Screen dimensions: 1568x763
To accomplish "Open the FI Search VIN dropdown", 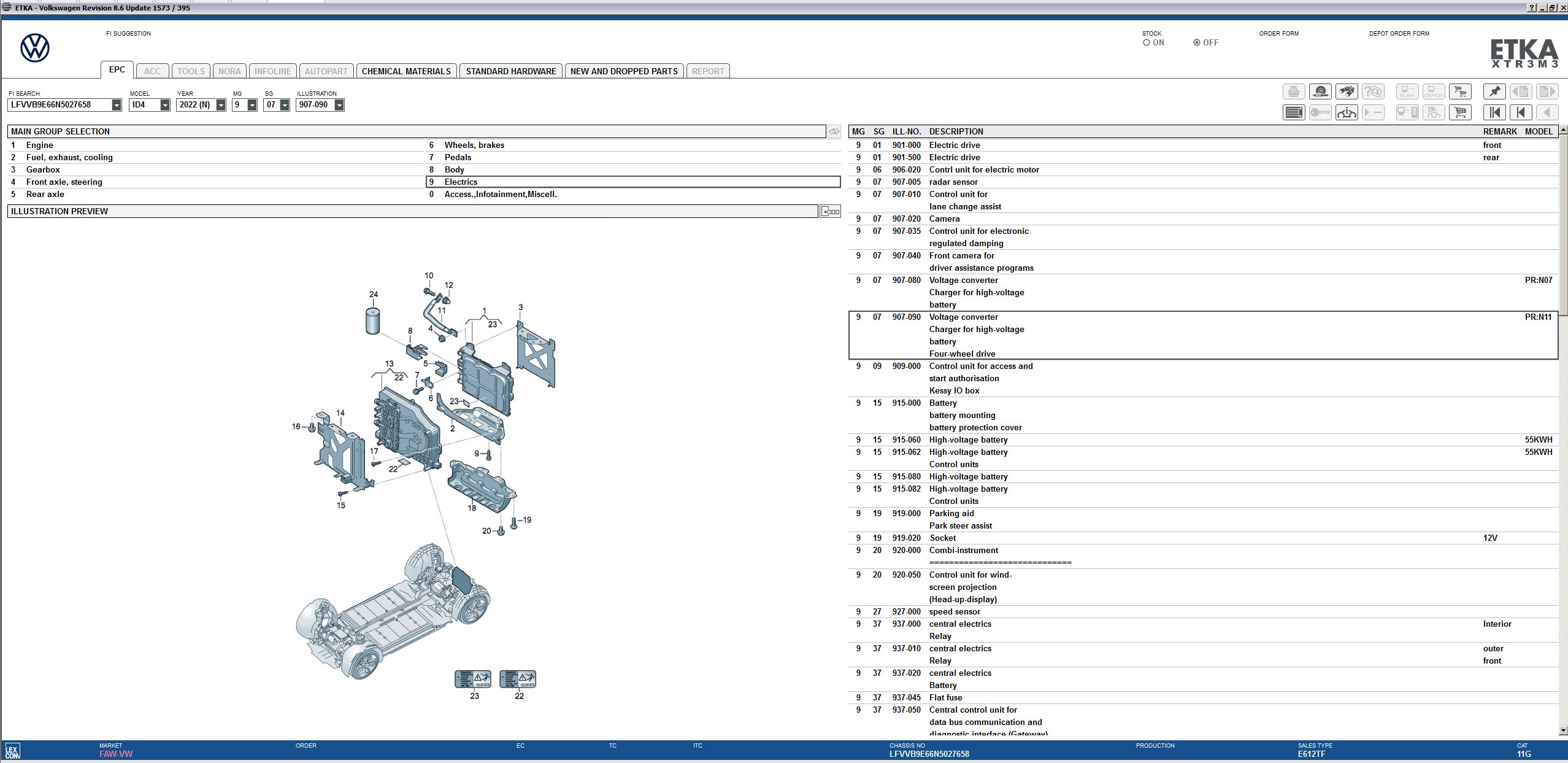I will click(117, 105).
